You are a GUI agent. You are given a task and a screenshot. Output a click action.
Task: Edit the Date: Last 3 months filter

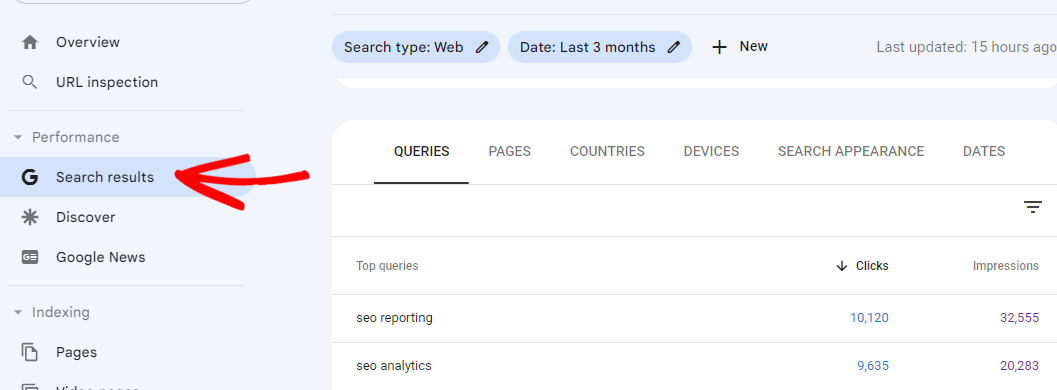coord(600,47)
